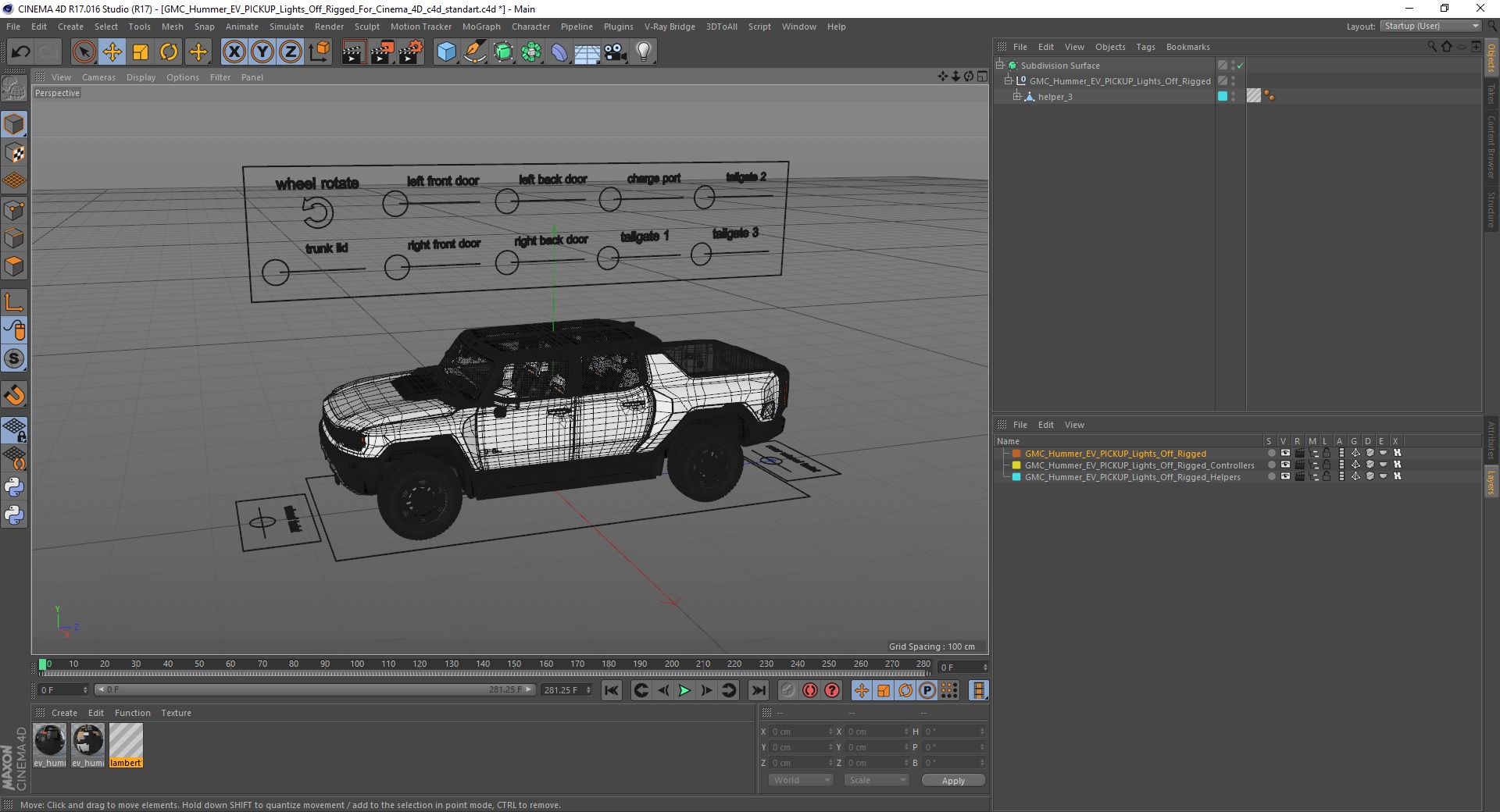Open the Layout Startup dropdown
Screen dimensions: 1500x812
point(1431,26)
